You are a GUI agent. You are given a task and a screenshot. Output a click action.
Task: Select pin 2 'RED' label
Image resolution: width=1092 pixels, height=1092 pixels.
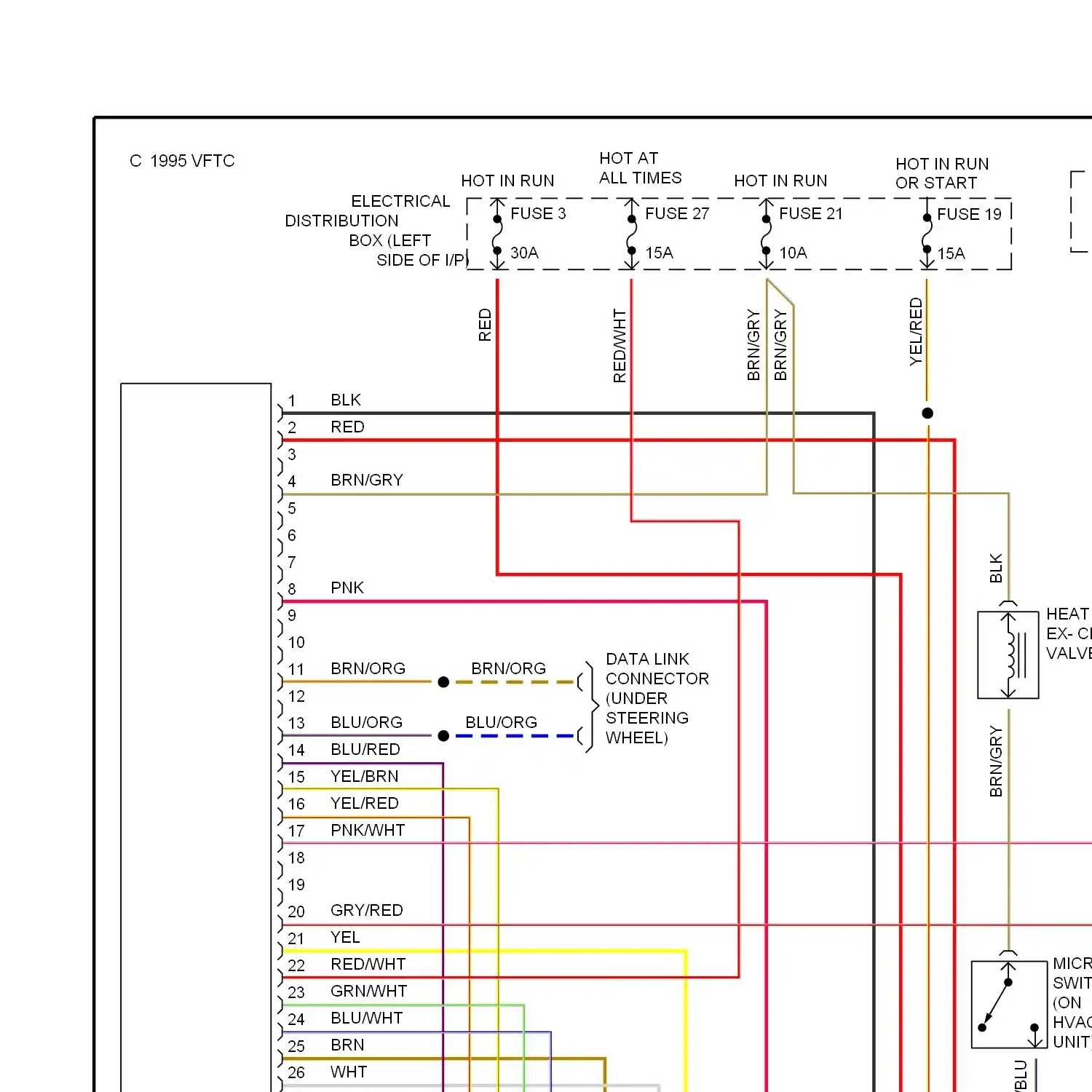[347, 427]
